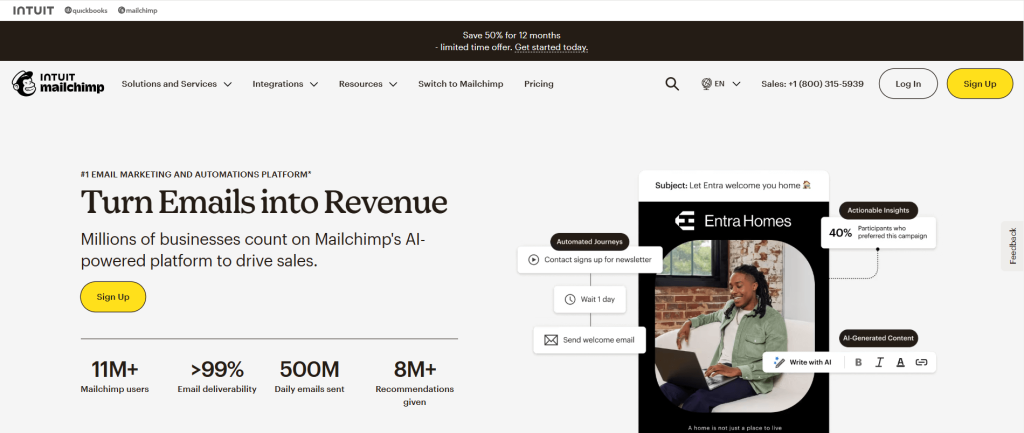Viewport: 1024px width, 433px height.
Task: Click the 500M Daily emails sent statistic
Action: (310, 377)
